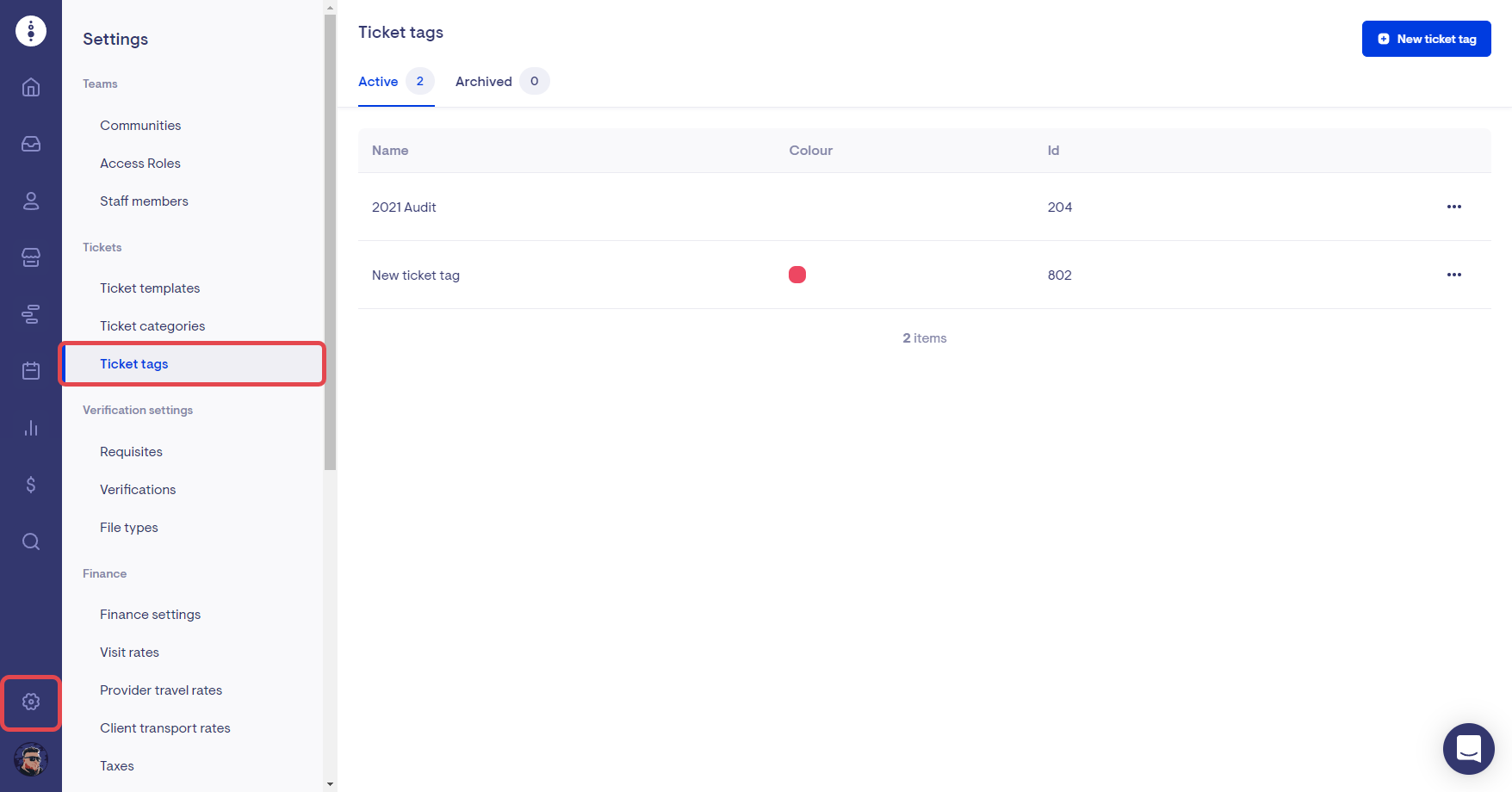1512x792 pixels.
Task: Open the three-dot menu for 2021 Audit
Action: point(1453,207)
